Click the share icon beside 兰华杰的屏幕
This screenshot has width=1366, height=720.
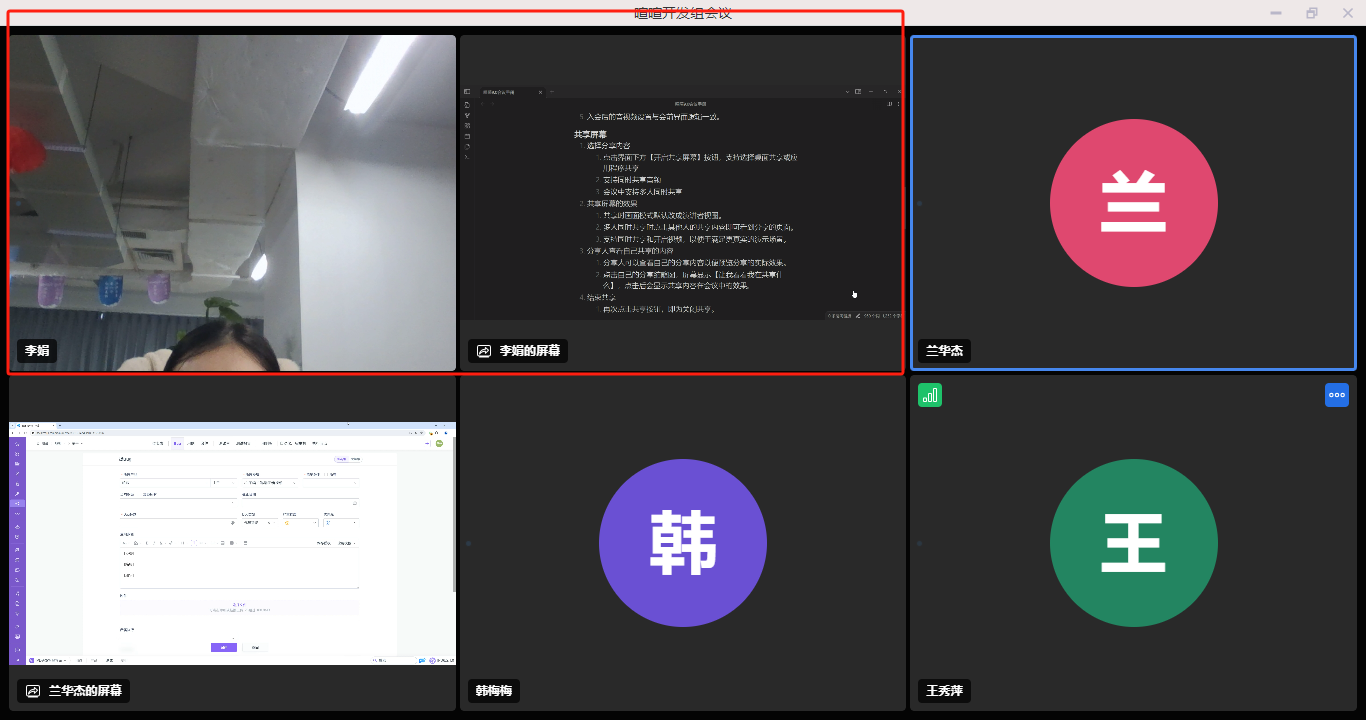[33, 691]
